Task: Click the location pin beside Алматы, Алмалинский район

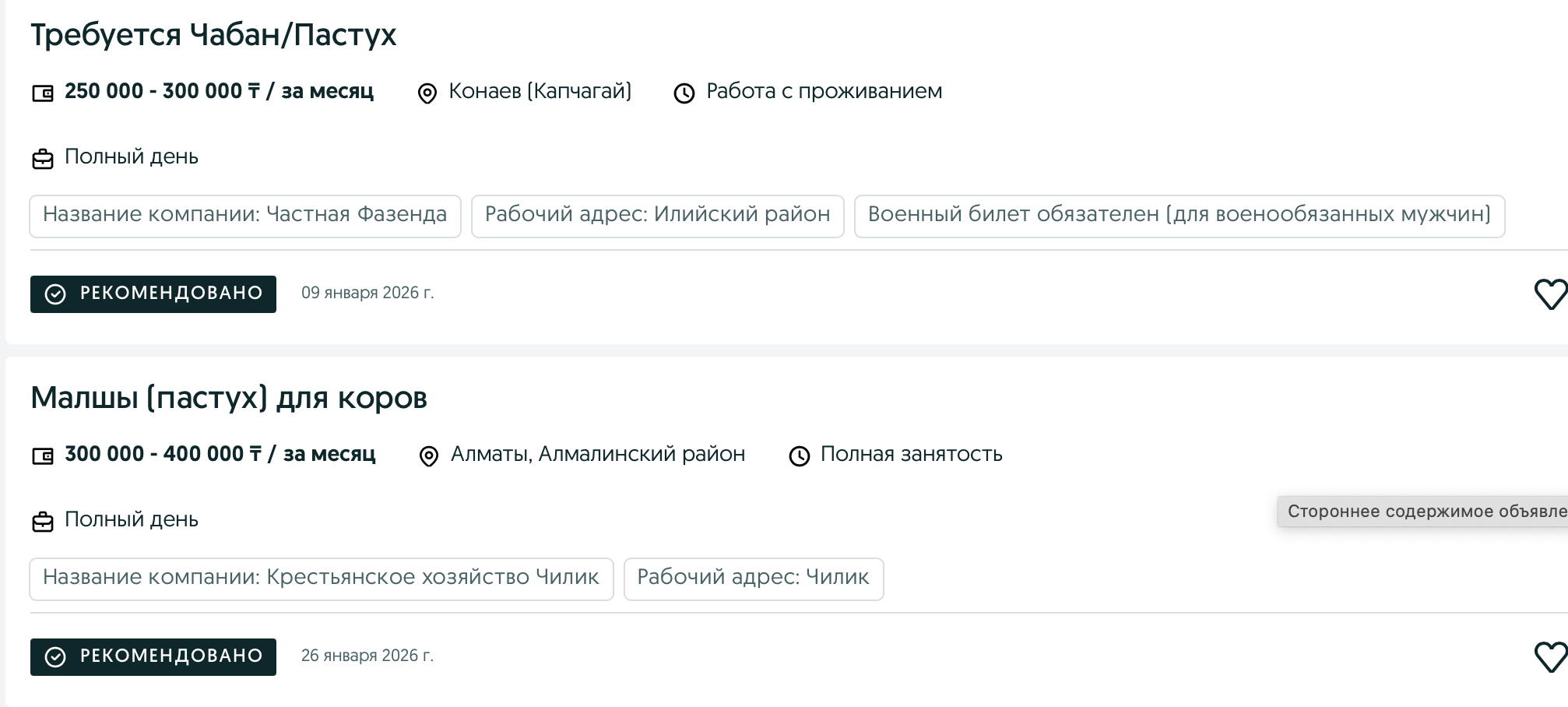Action: [428, 456]
